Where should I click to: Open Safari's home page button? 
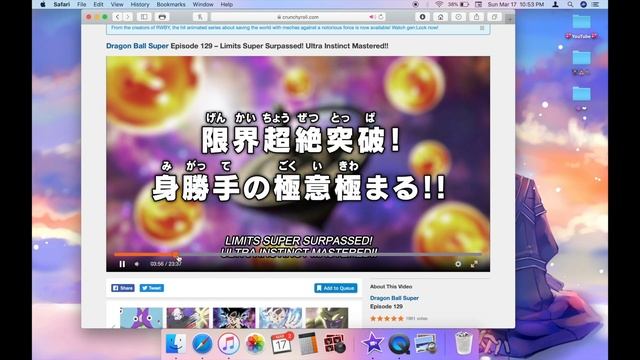[x=440, y=17]
